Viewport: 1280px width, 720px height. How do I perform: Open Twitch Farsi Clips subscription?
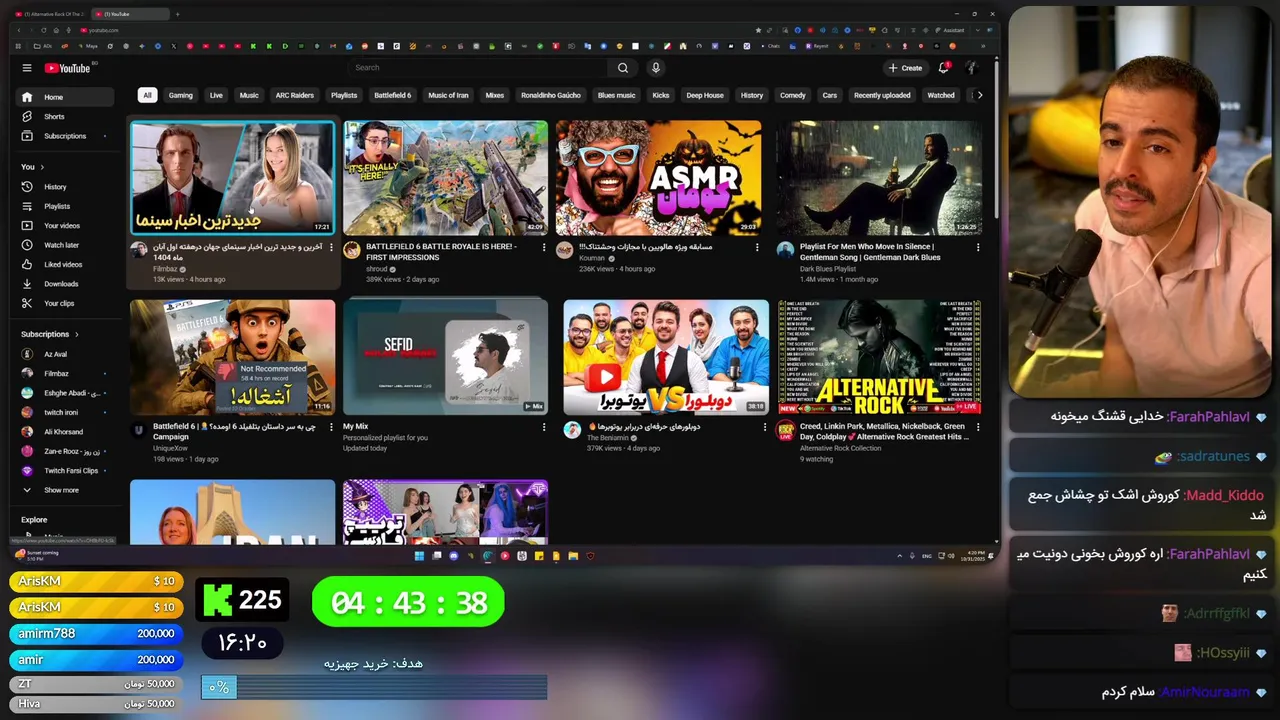pyautogui.click(x=66, y=471)
